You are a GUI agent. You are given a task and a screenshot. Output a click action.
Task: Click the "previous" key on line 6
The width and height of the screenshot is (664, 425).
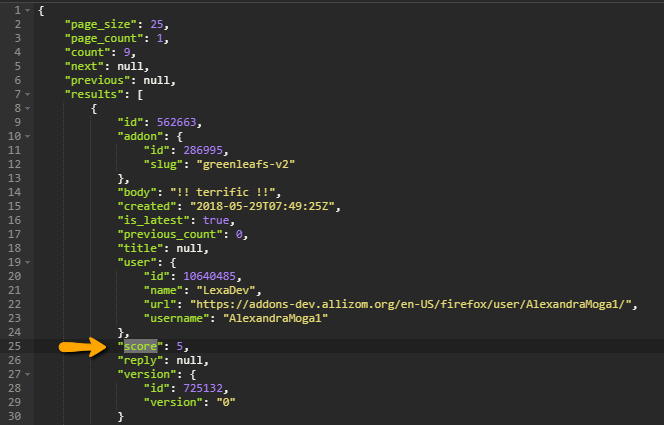click(x=97, y=80)
